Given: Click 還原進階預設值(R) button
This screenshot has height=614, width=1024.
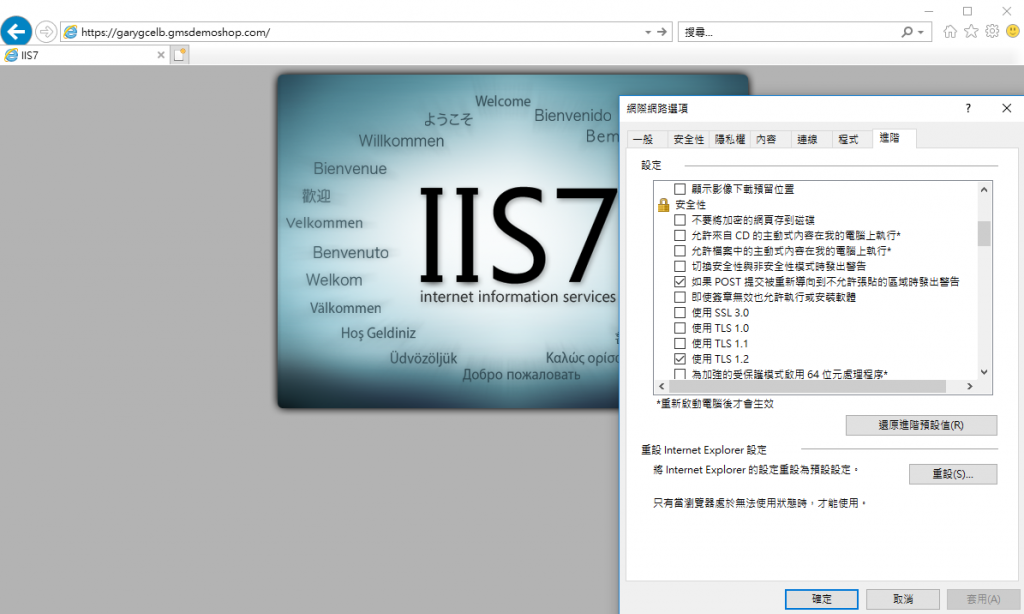Looking at the screenshot, I should [921, 425].
